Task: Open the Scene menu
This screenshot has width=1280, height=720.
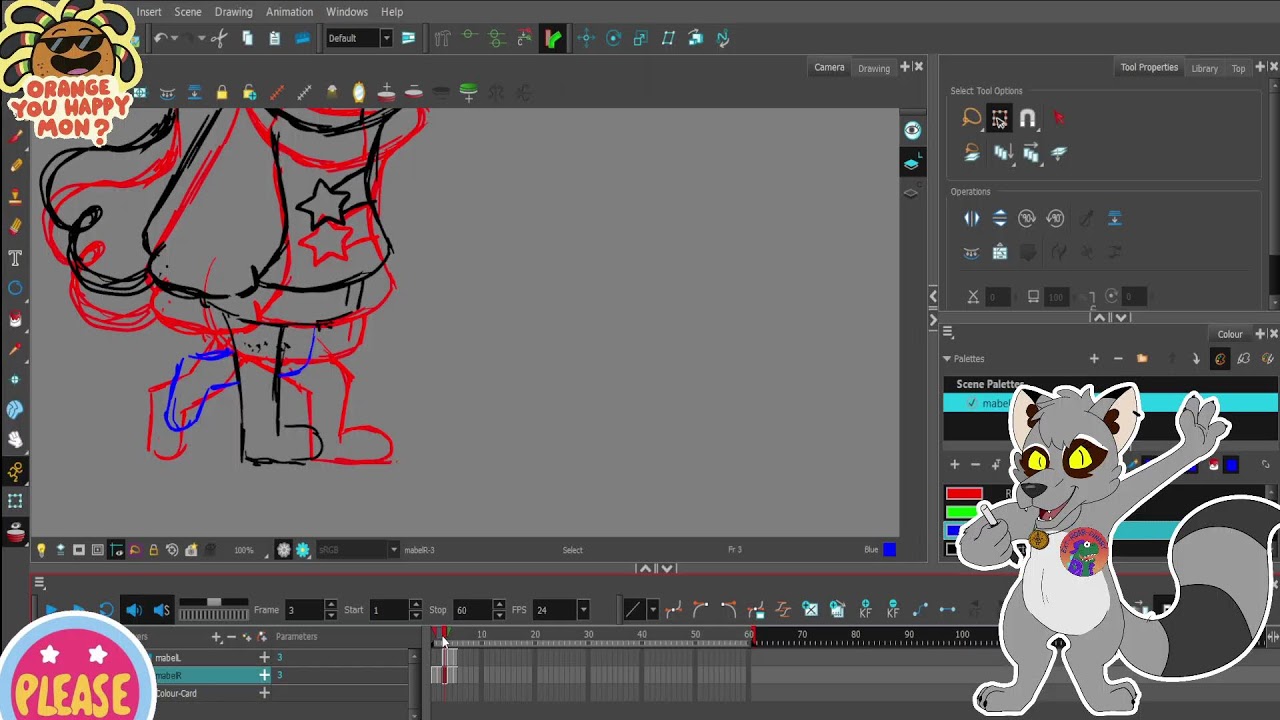Action: 188,12
